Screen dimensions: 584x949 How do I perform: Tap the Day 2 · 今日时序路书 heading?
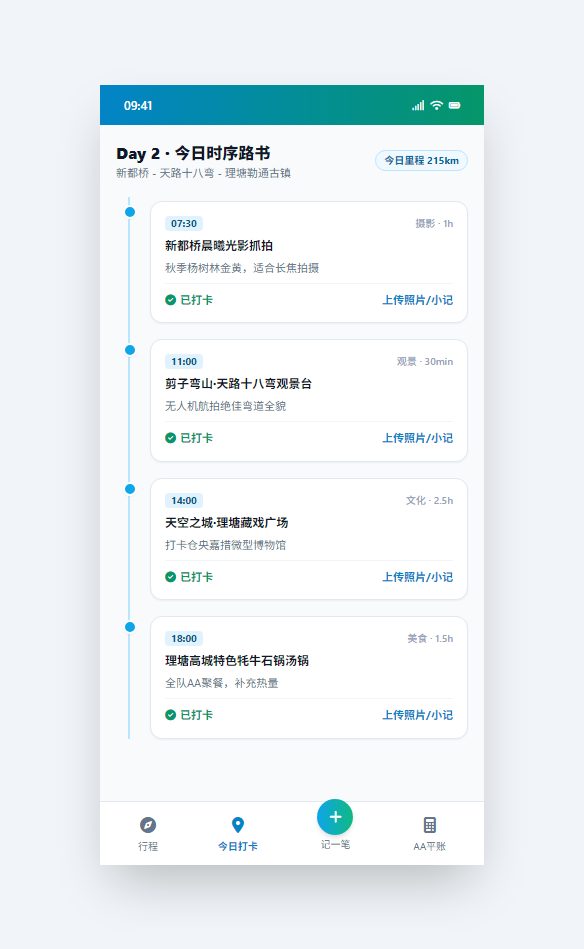[x=193, y=154]
